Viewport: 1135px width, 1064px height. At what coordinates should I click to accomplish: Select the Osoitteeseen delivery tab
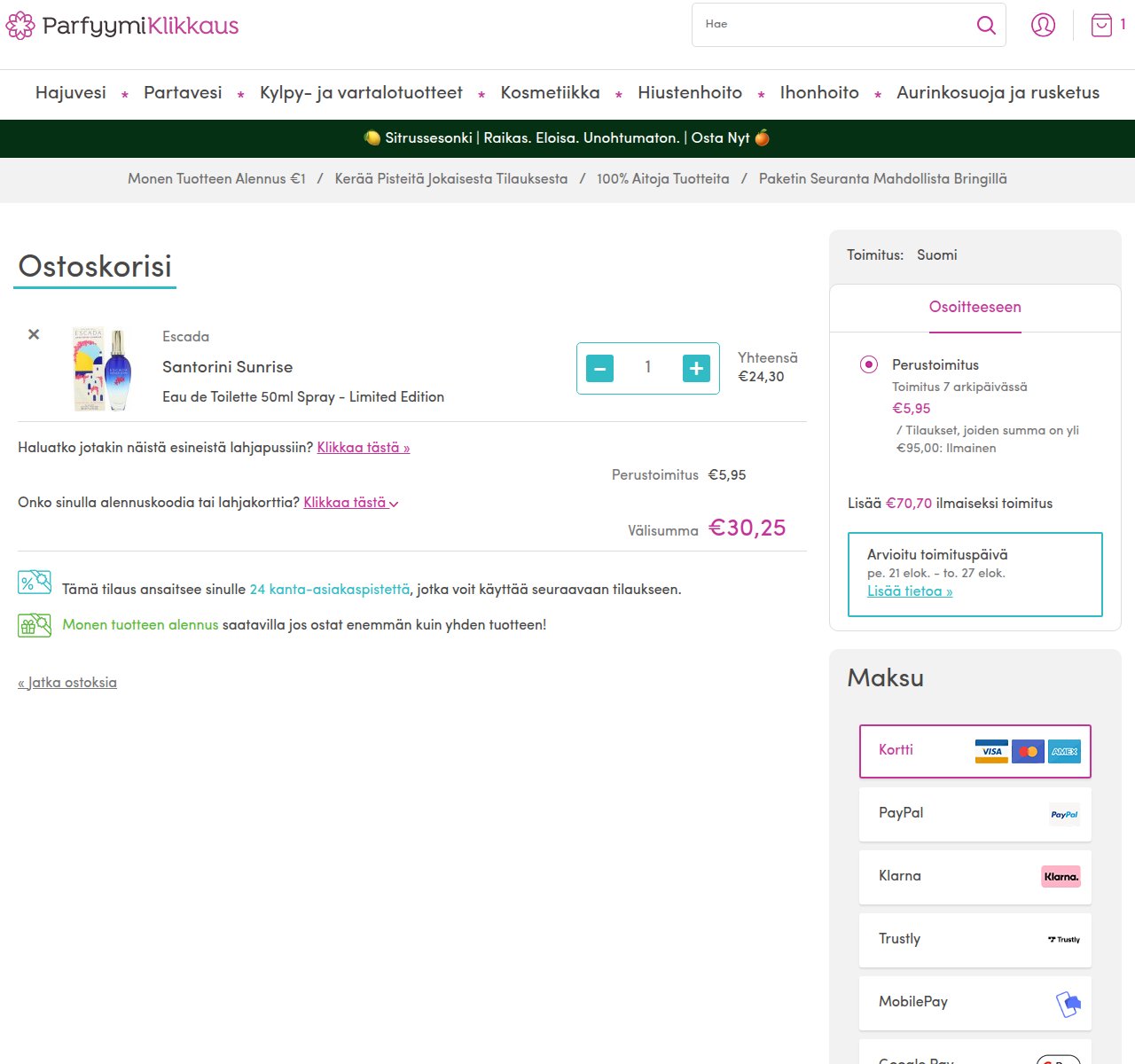pos(975,308)
